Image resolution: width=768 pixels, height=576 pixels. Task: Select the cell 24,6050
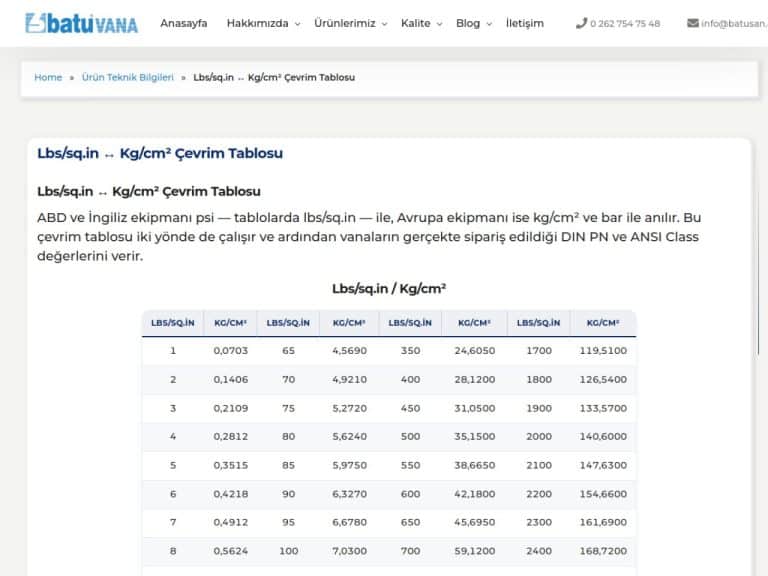pos(475,351)
